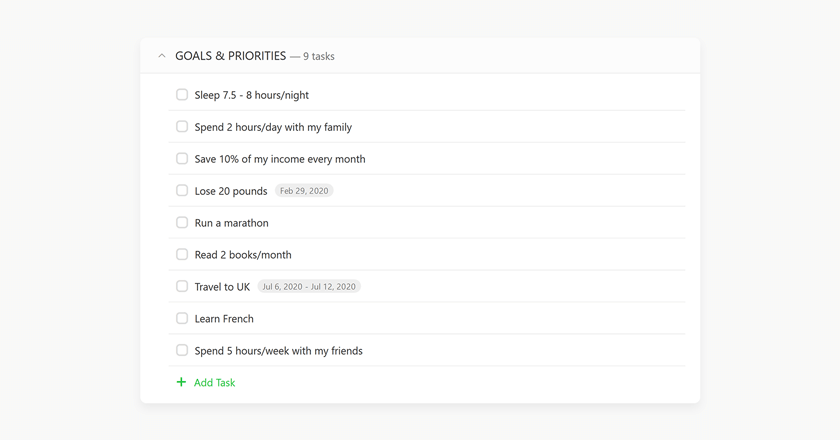Screen dimensions: 840x440
Task: Mark Learn French as completed
Action: point(182,318)
